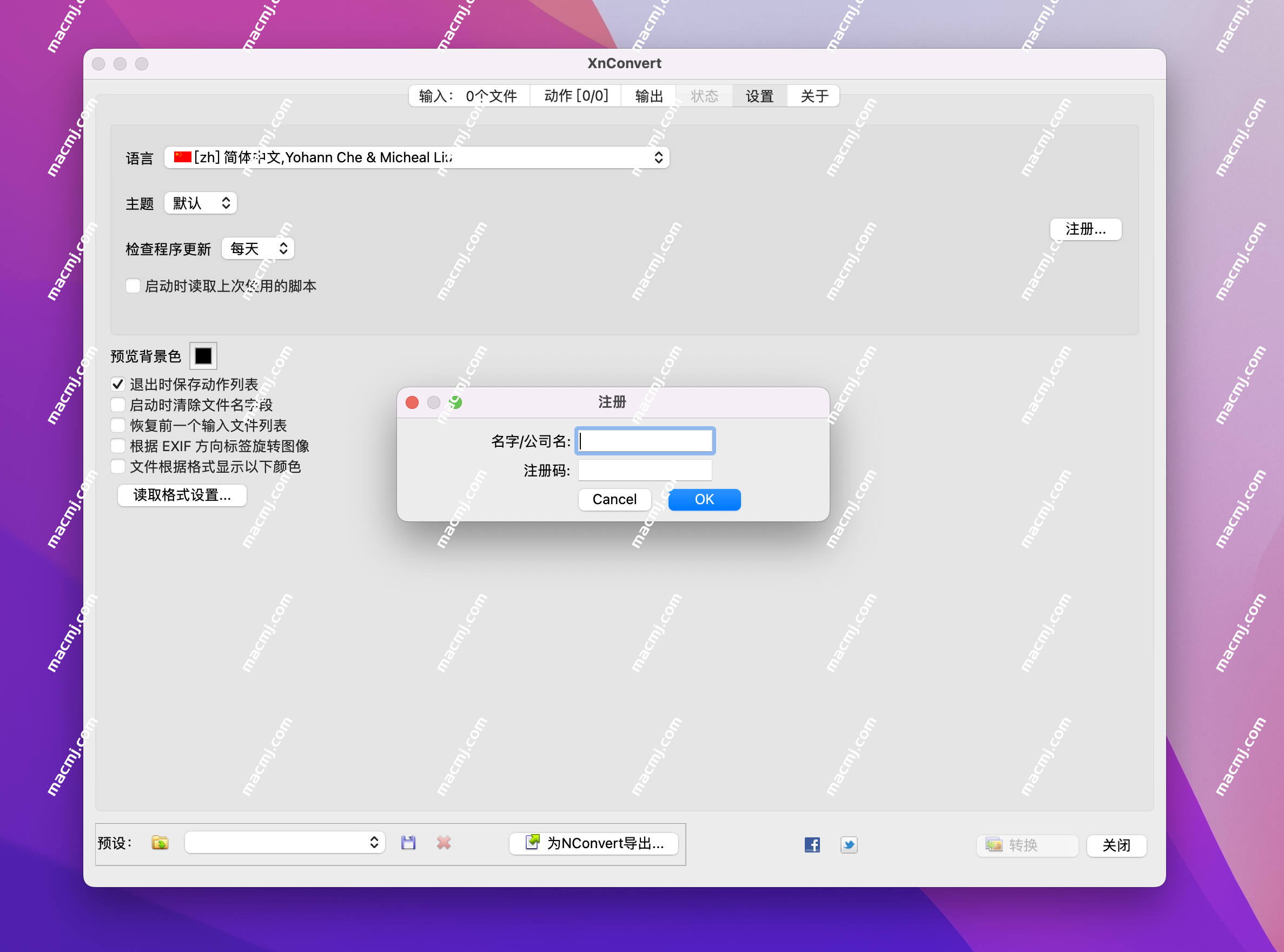Switch to the 关于 tab
Viewport: 1284px width, 952px height.
coord(814,96)
